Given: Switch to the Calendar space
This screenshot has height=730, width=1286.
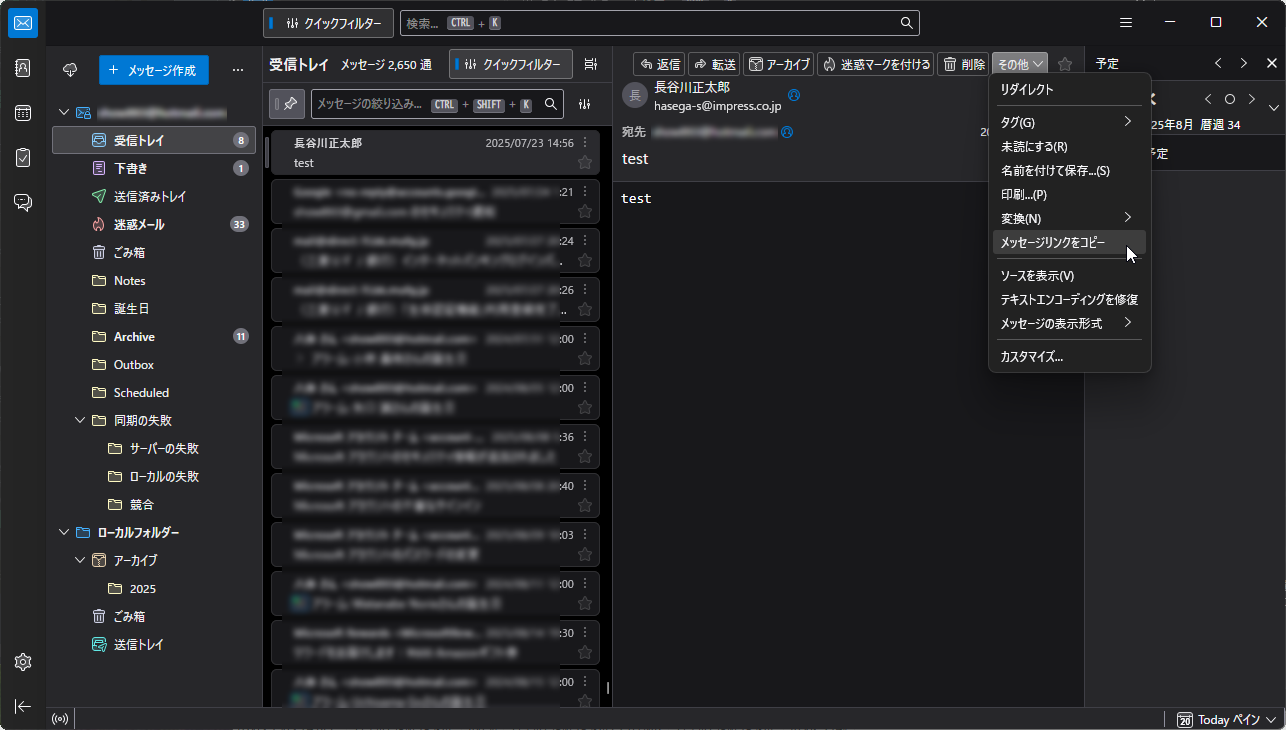Looking at the screenshot, I should coord(22,113).
